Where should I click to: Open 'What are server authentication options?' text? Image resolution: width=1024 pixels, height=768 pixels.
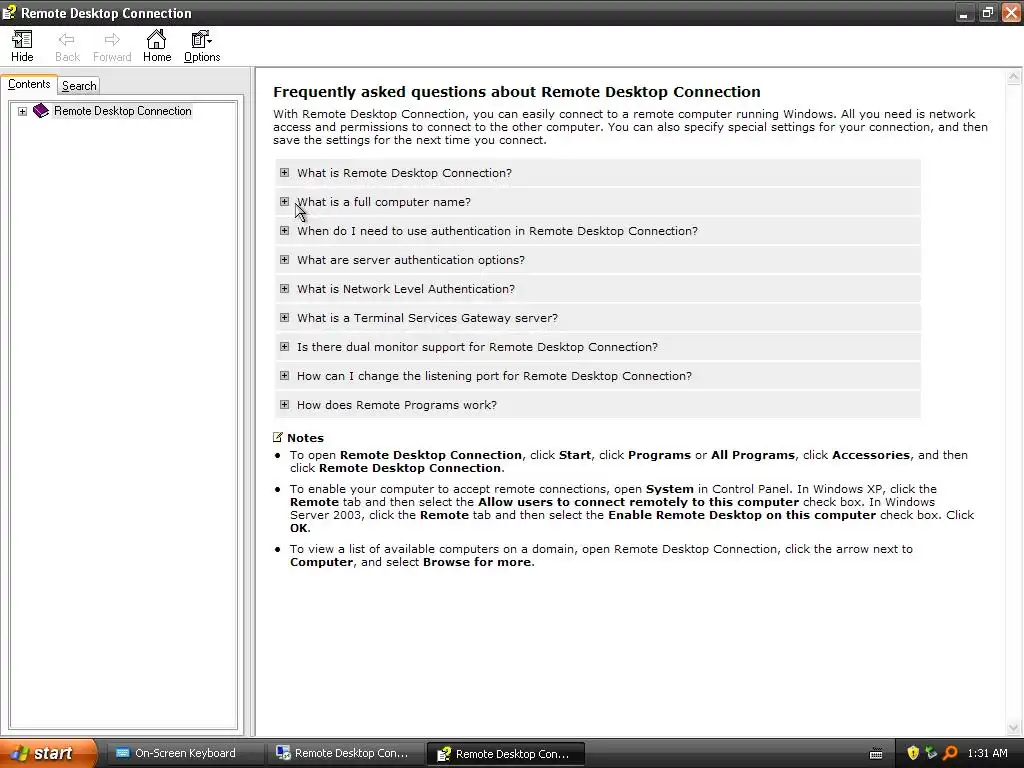pos(411,260)
